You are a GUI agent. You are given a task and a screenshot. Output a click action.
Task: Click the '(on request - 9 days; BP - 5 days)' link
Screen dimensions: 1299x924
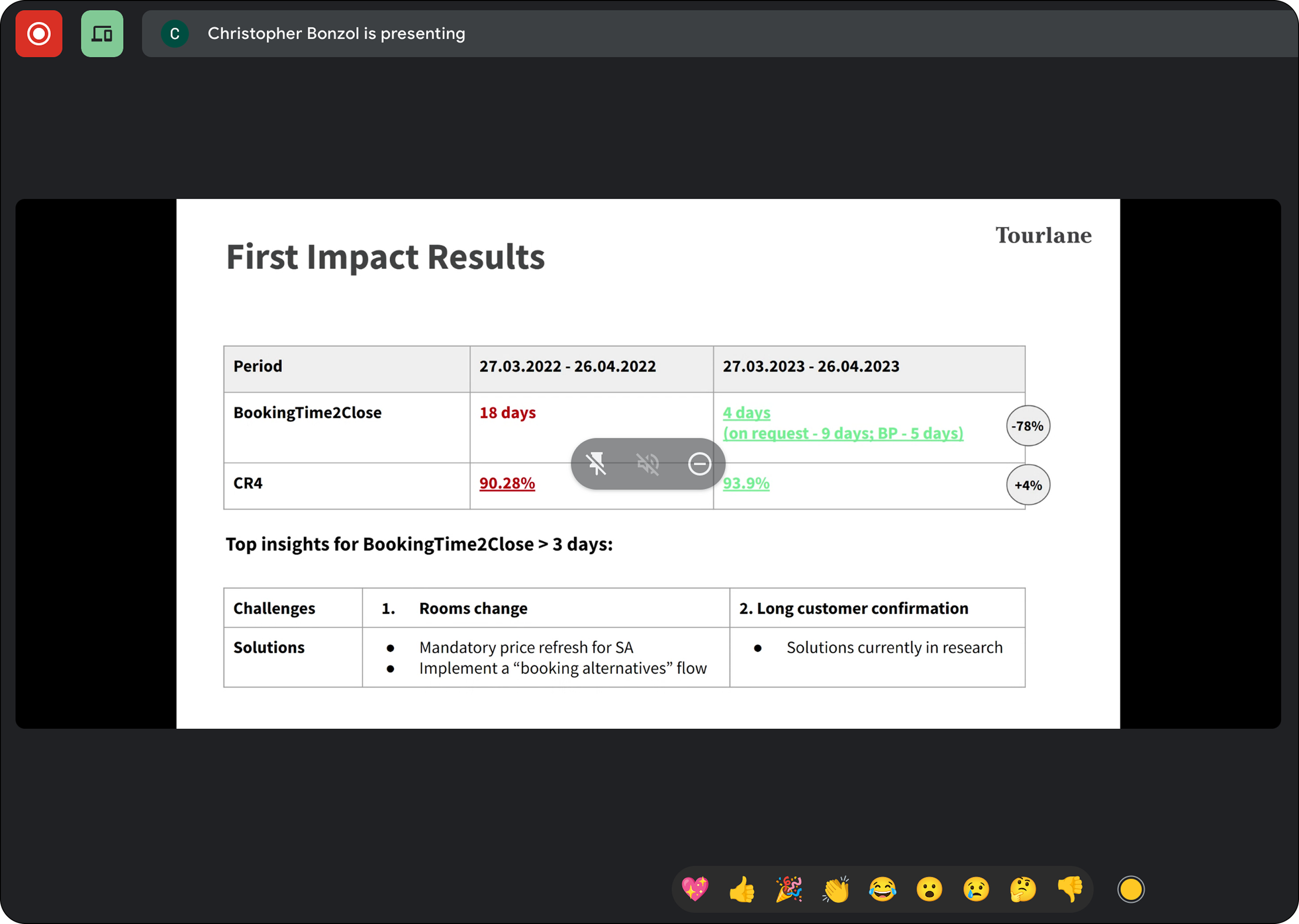pos(843,433)
